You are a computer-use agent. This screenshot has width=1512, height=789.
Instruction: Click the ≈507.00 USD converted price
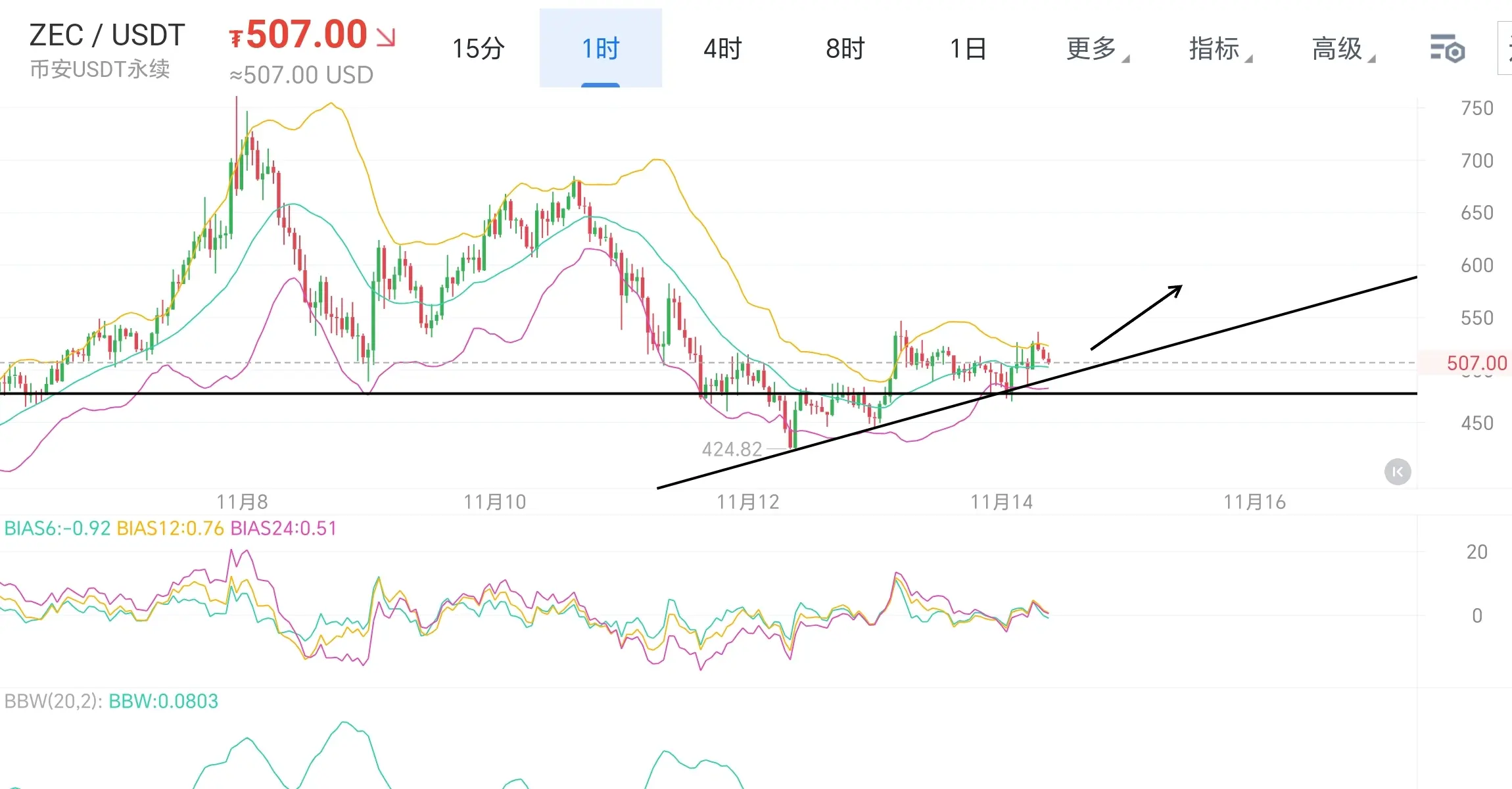click(x=301, y=75)
